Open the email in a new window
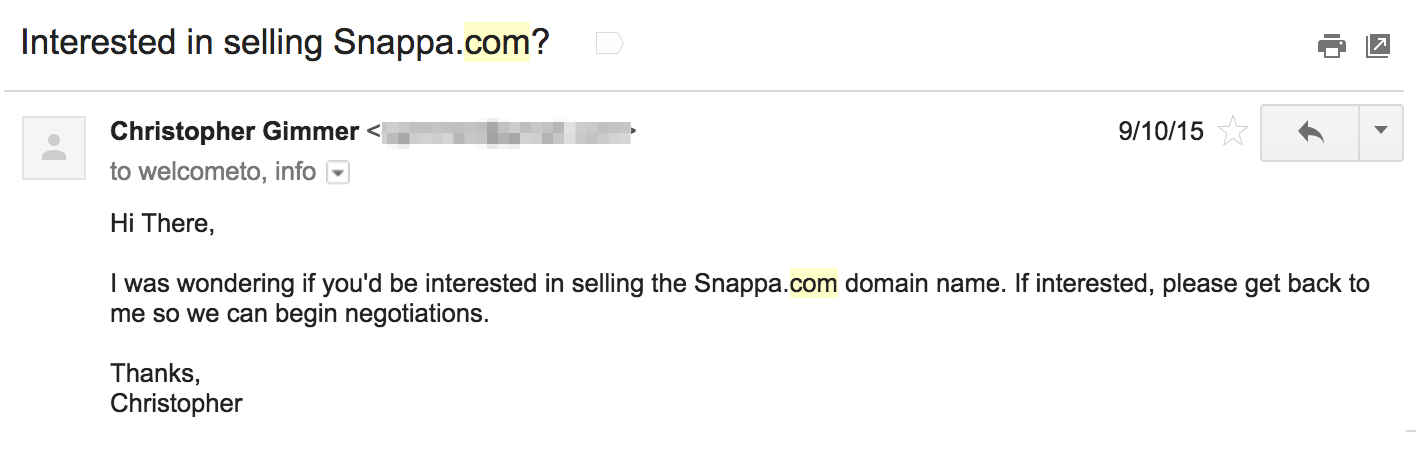 [1378, 46]
